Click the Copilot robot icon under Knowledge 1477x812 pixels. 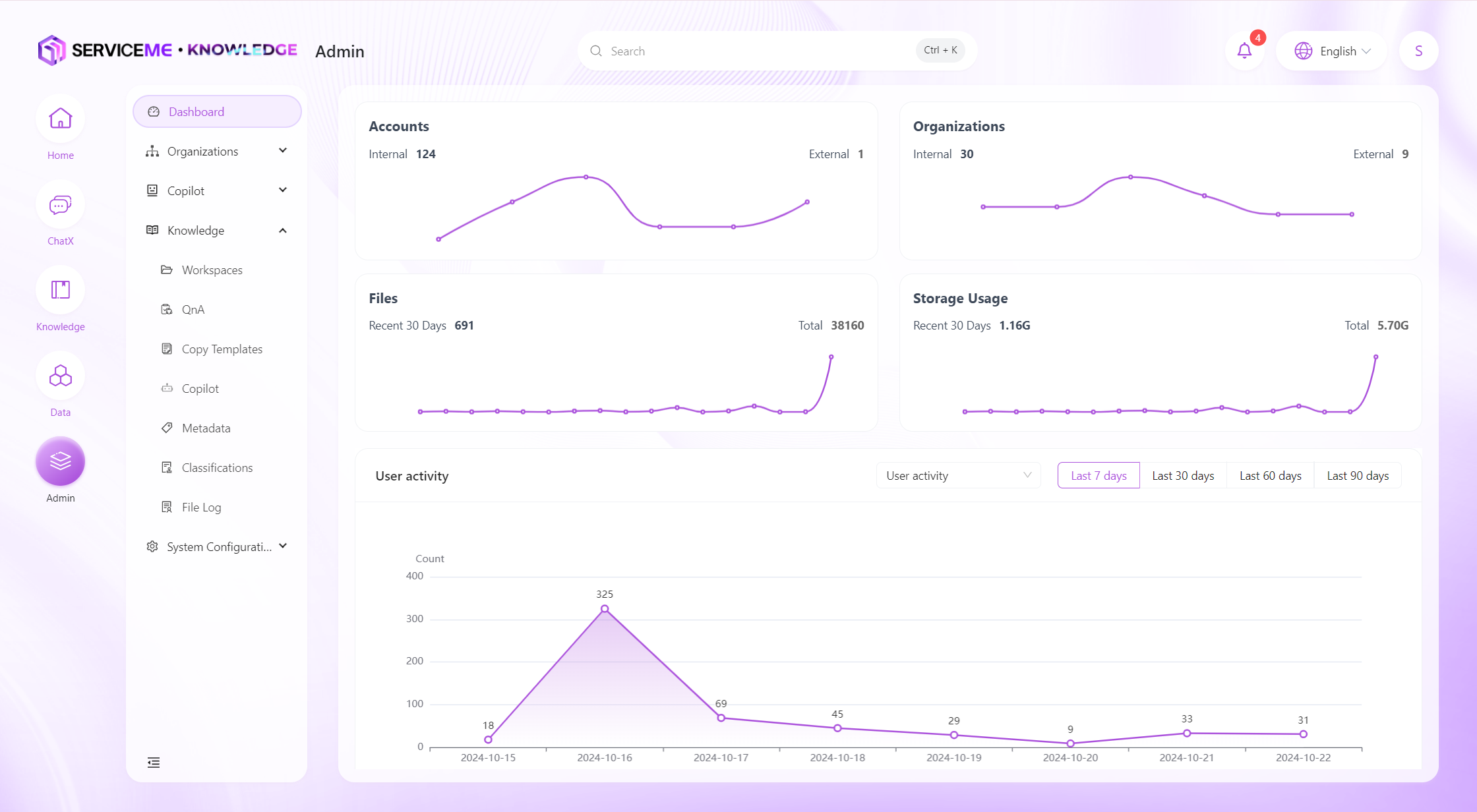(167, 389)
